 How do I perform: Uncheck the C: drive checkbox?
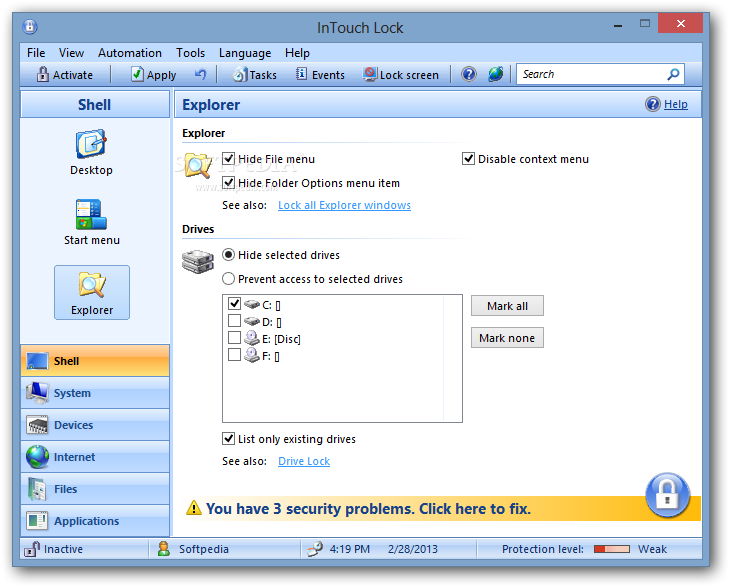(234, 304)
